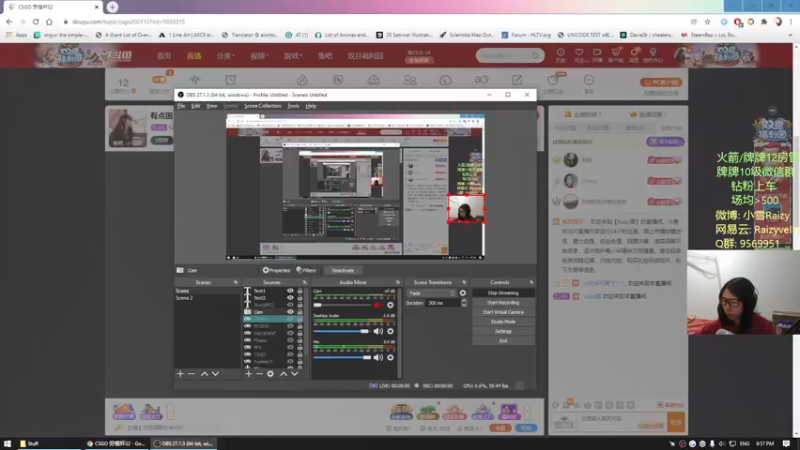Lock the Text1 source
This screenshot has height=450, width=800.
pos(300,291)
